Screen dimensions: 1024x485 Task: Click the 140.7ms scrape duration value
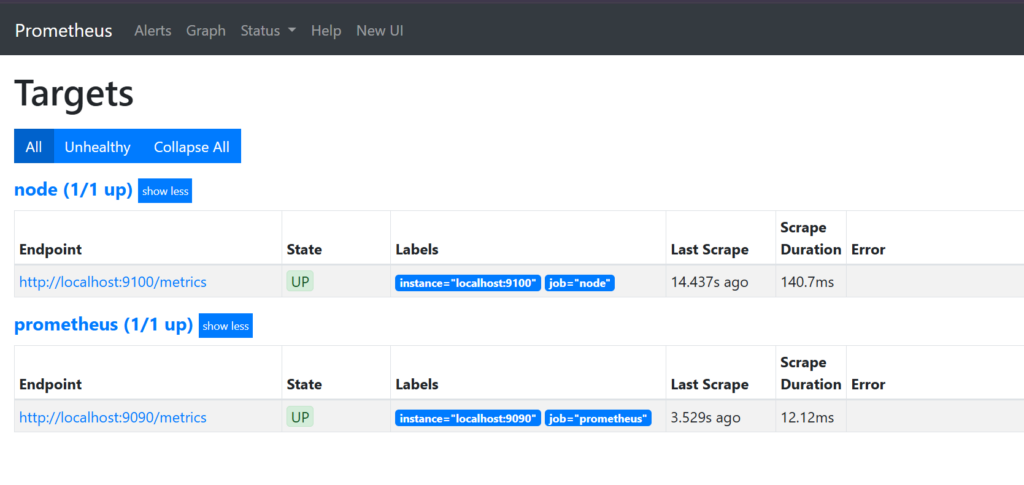[x=807, y=282]
